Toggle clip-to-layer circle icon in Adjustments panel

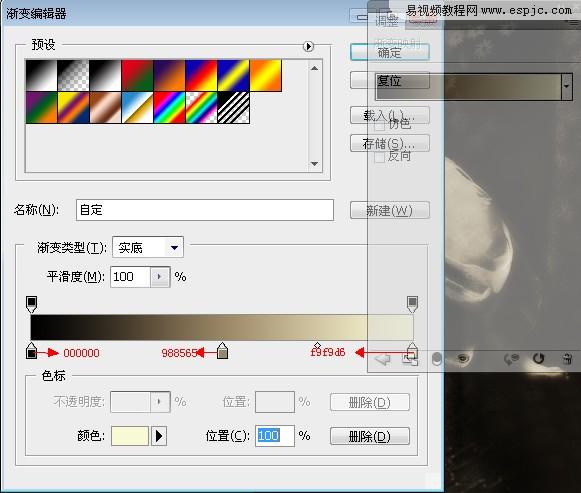coord(437,359)
